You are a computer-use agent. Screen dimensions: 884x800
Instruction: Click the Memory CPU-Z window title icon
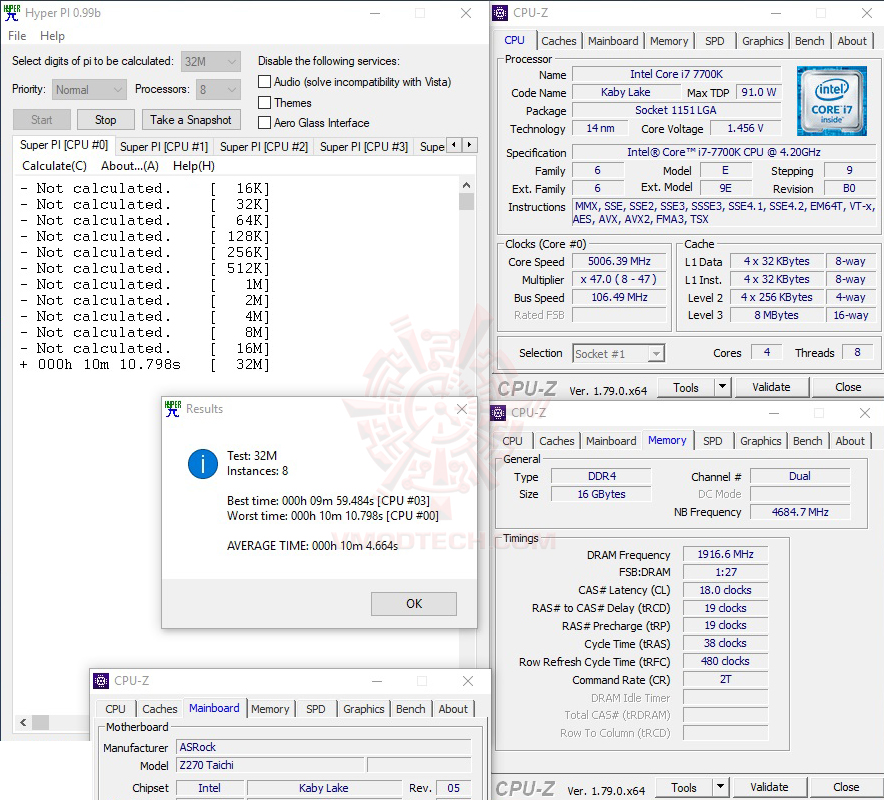[498, 413]
